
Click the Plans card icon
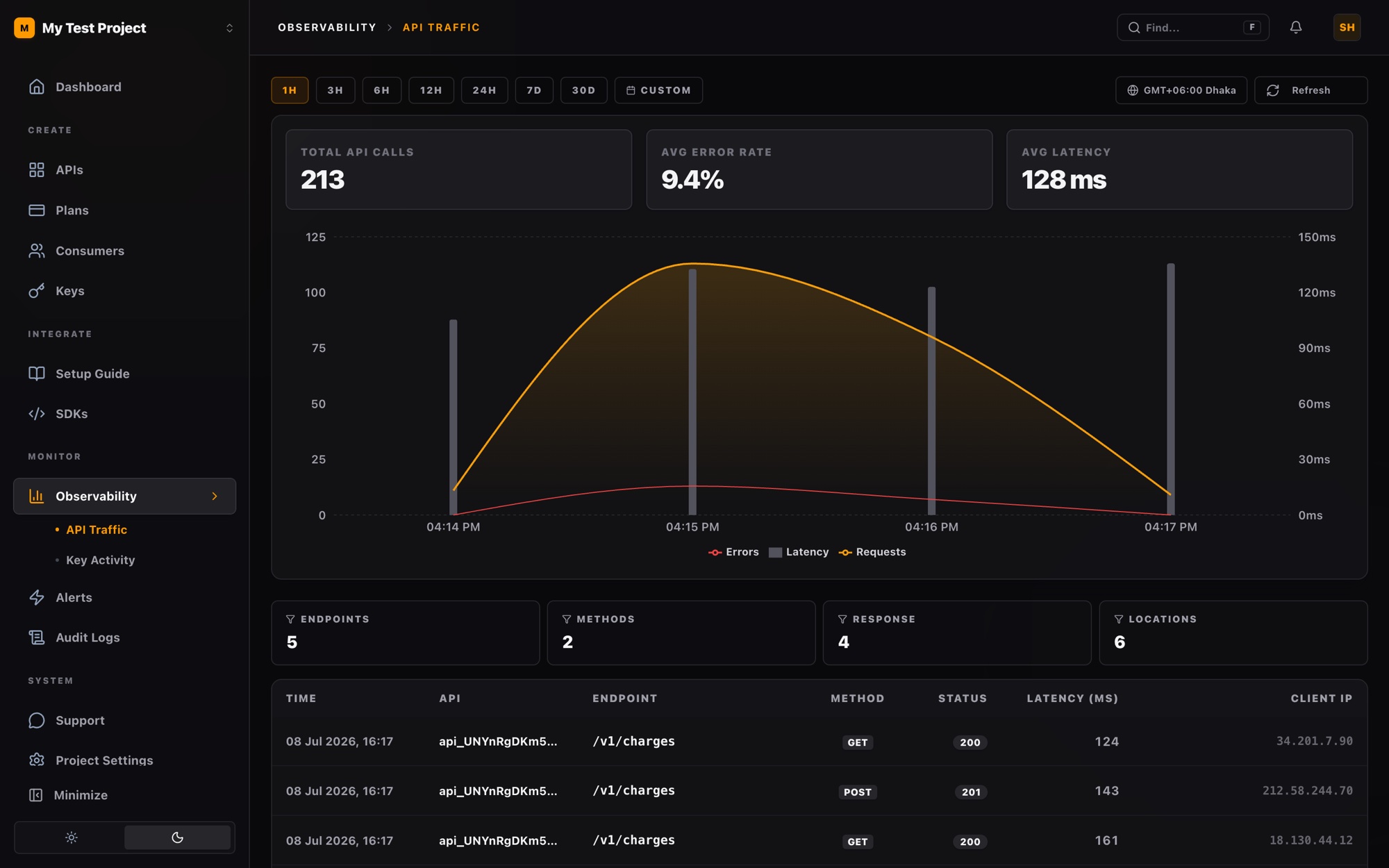[37, 210]
